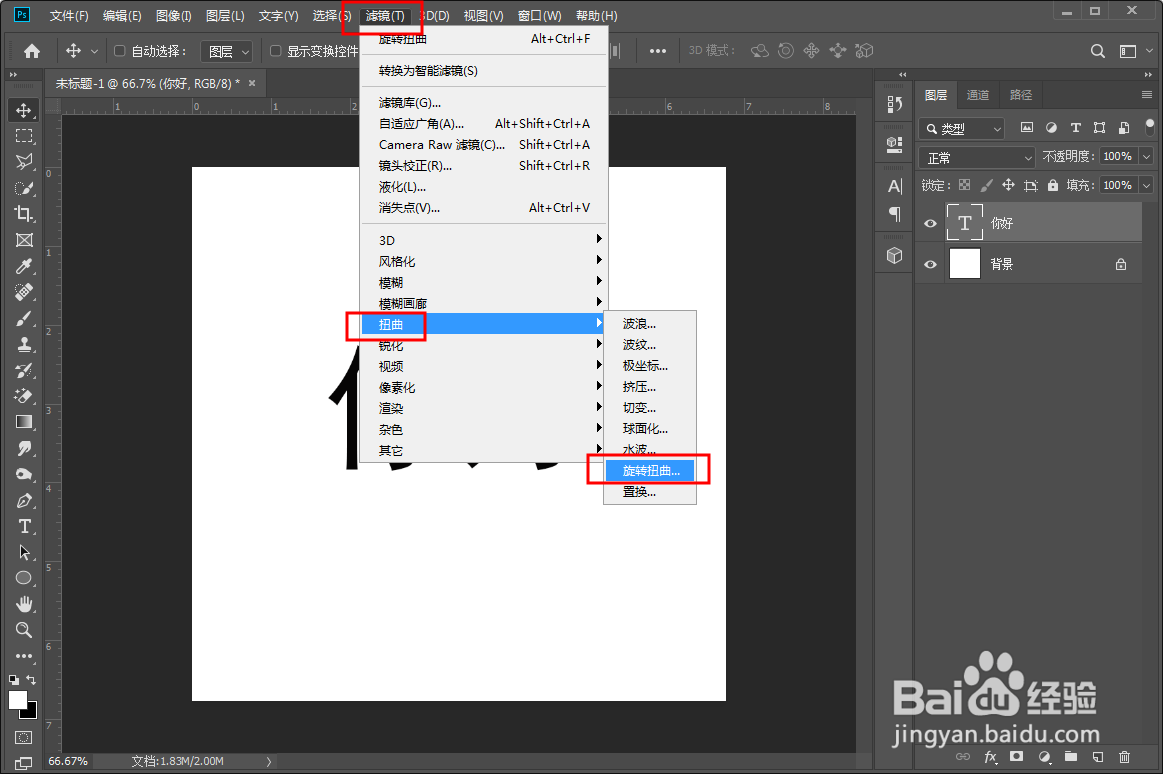Add a layer style via fx icon
Viewport: 1163px width, 774px height.
coord(990,757)
